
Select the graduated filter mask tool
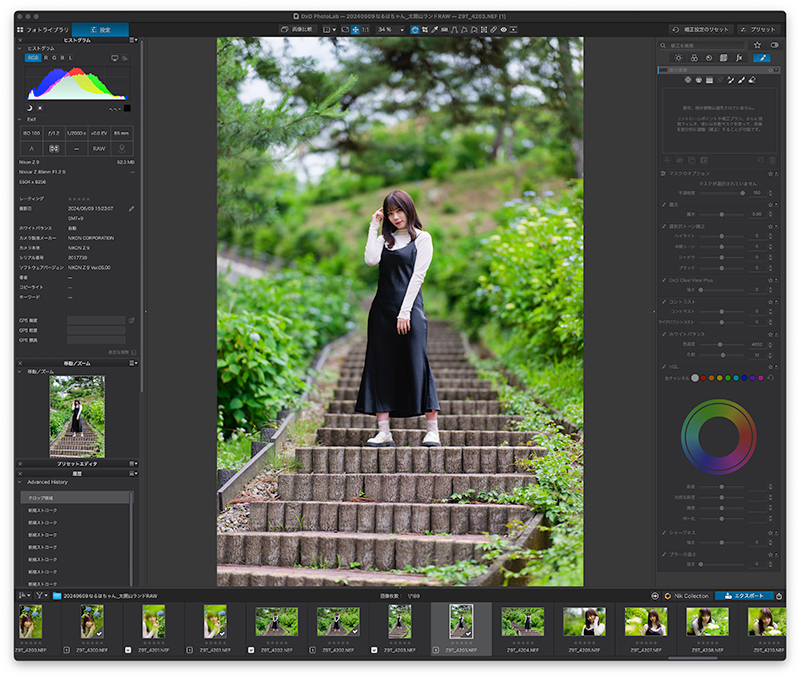coord(709,80)
